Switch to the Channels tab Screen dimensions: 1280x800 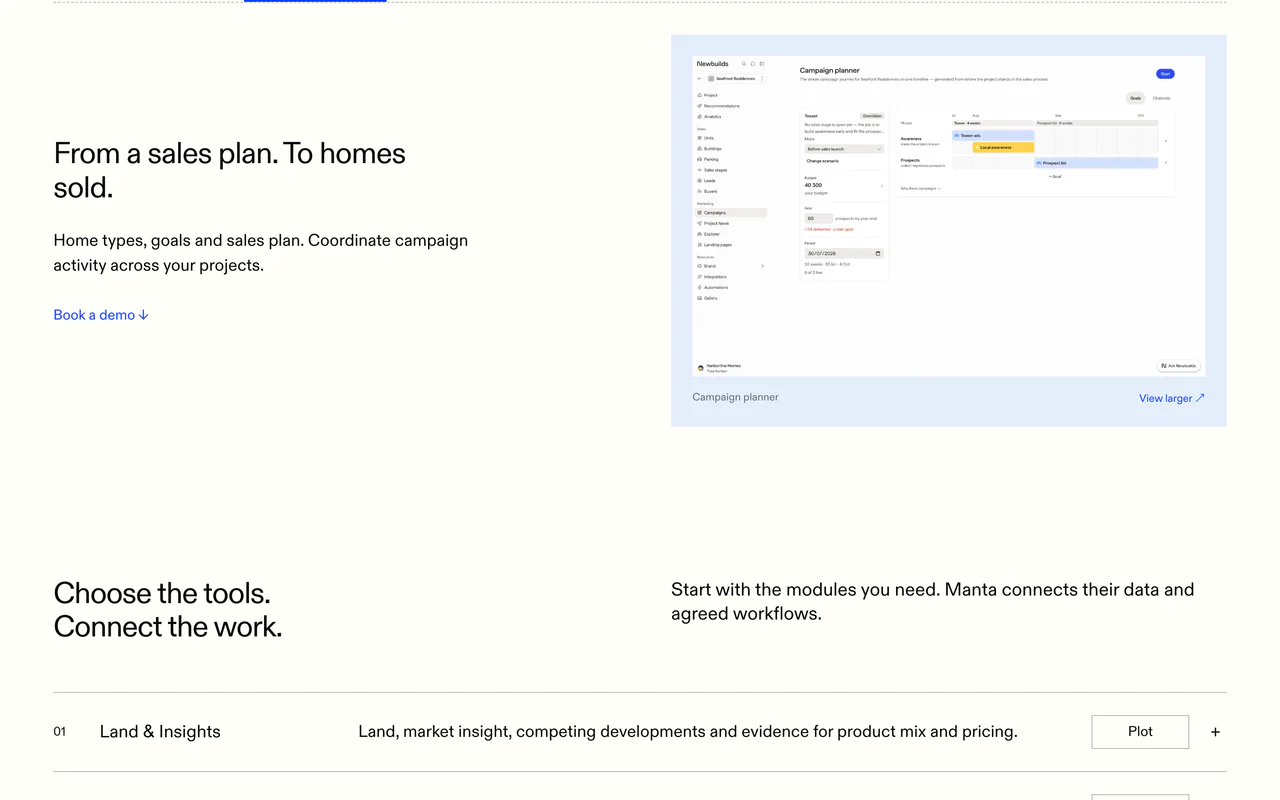coord(1161,98)
